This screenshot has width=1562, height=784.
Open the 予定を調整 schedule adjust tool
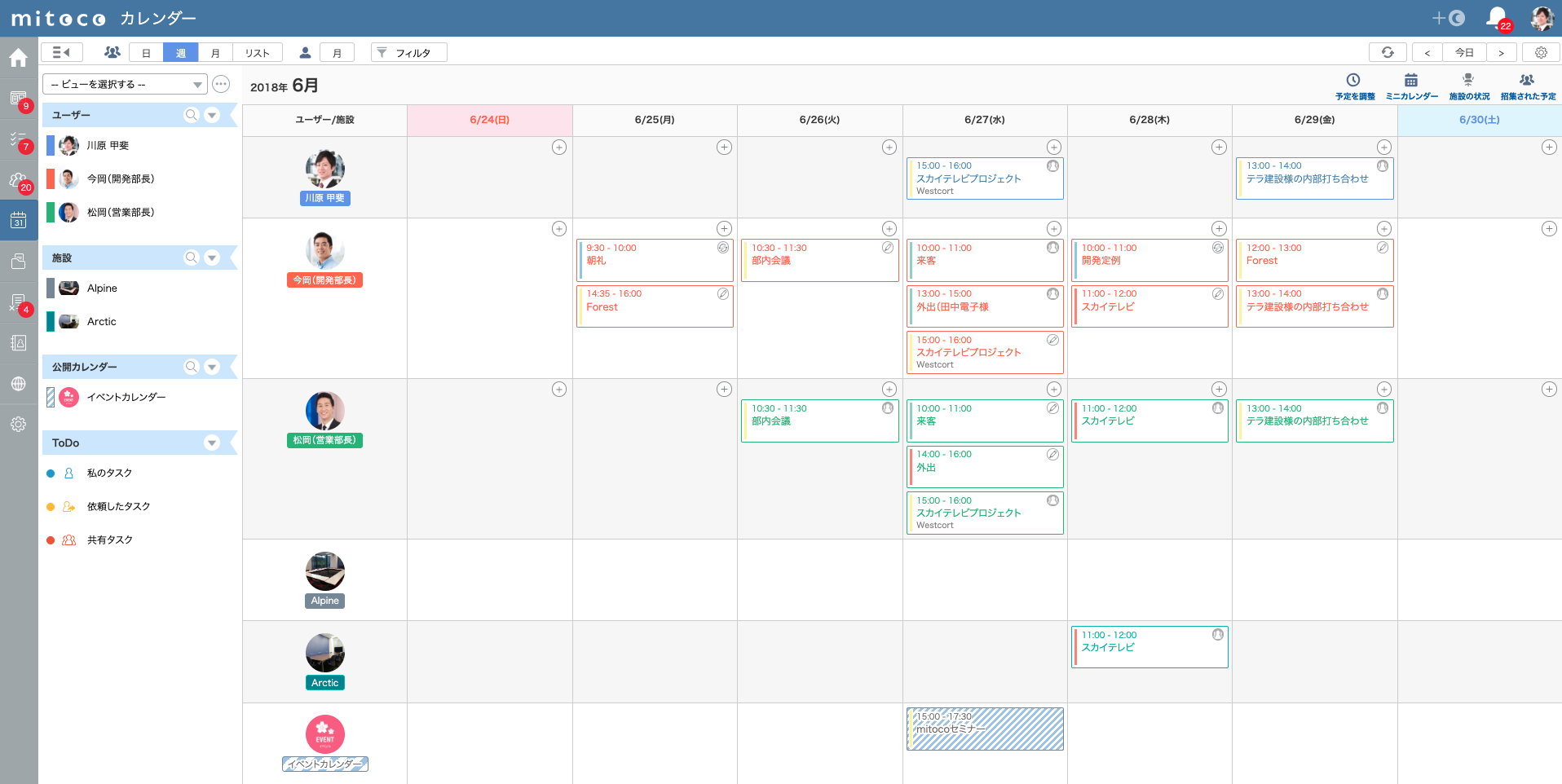(1354, 86)
